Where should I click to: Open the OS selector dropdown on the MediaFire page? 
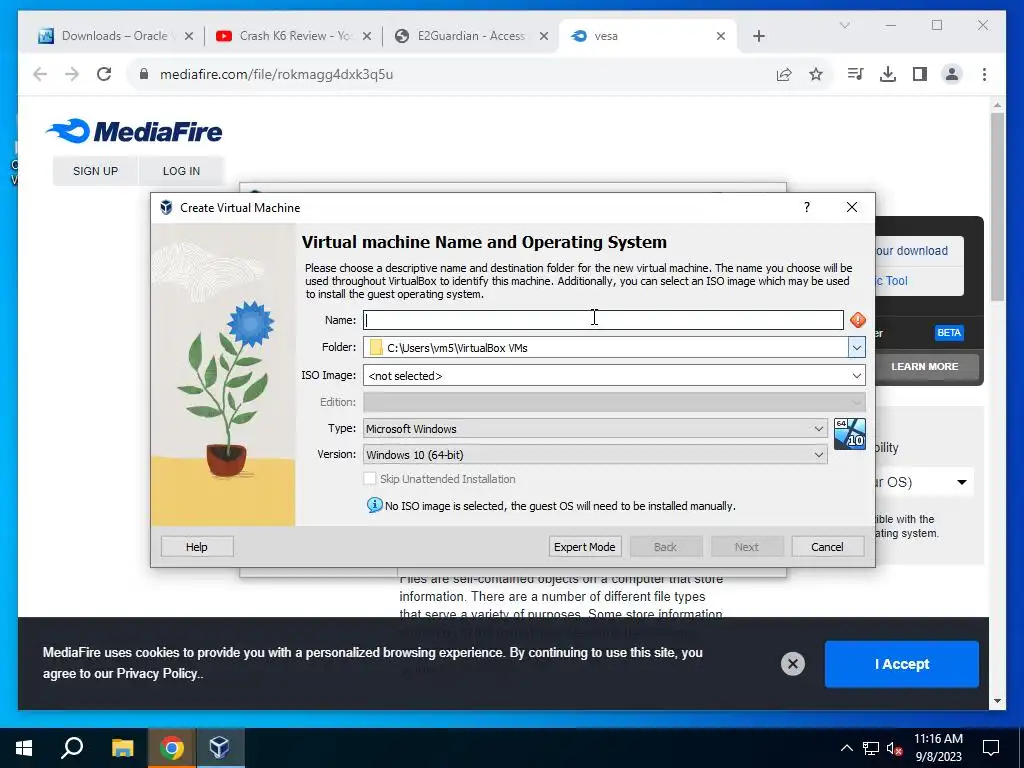pos(961,482)
